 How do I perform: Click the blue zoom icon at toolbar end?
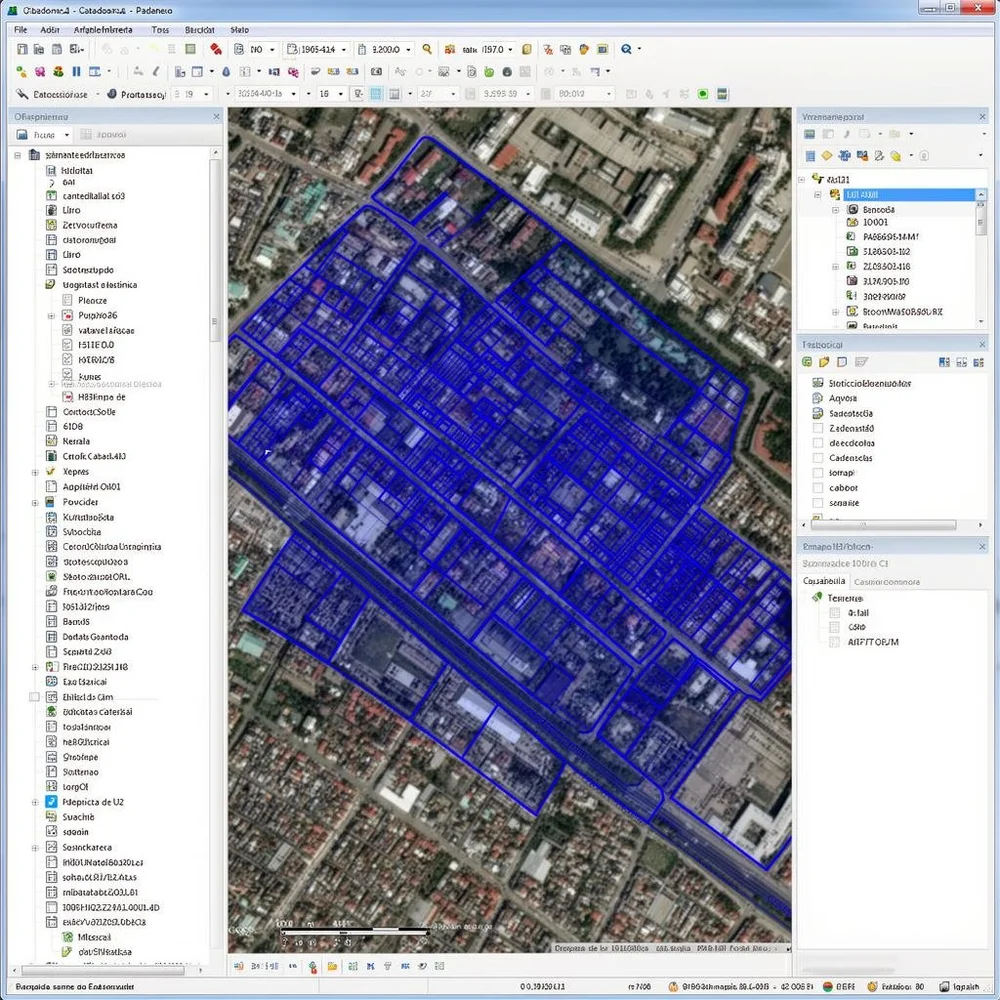point(626,49)
